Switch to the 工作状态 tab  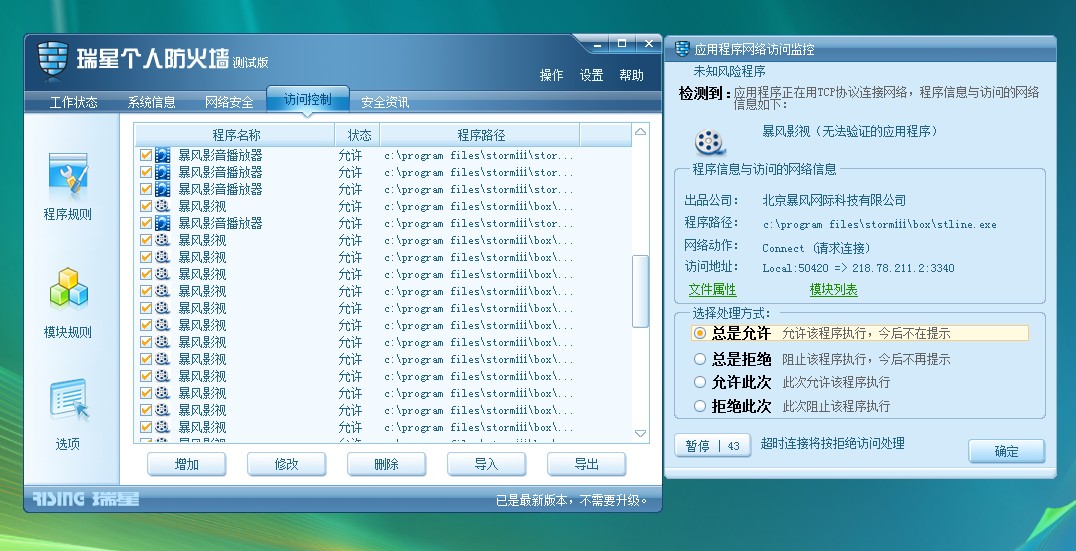[73, 102]
